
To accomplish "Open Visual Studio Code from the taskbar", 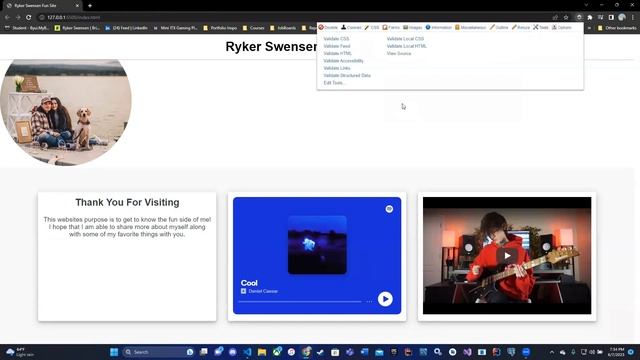I will click(247, 352).
